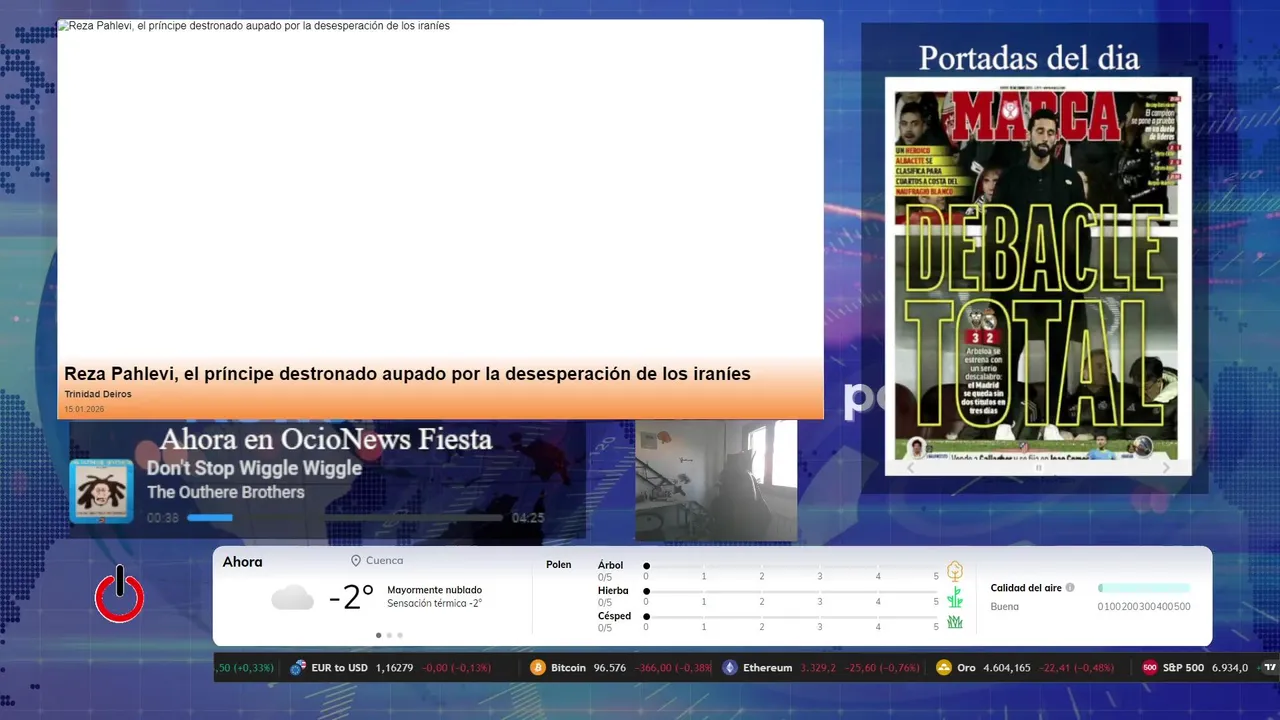1280x720 pixels.
Task: Click the author name Trinidad Deiros
Action: click(98, 394)
